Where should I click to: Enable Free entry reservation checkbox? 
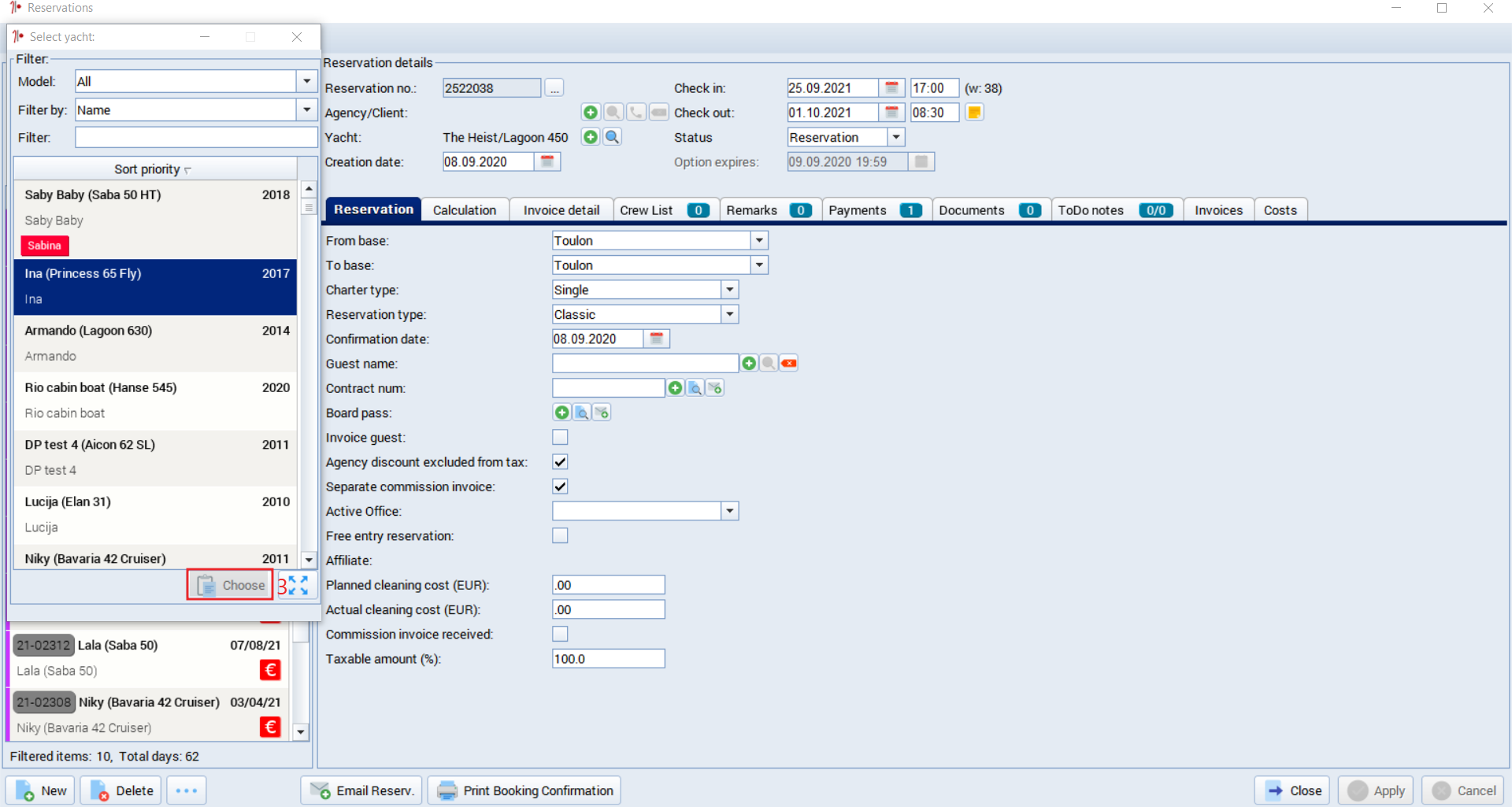[x=560, y=535]
